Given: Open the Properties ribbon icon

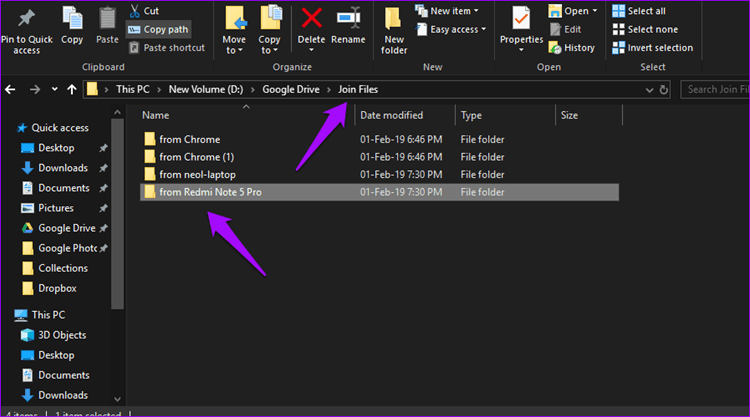Looking at the screenshot, I should pyautogui.click(x=521, y=18).
